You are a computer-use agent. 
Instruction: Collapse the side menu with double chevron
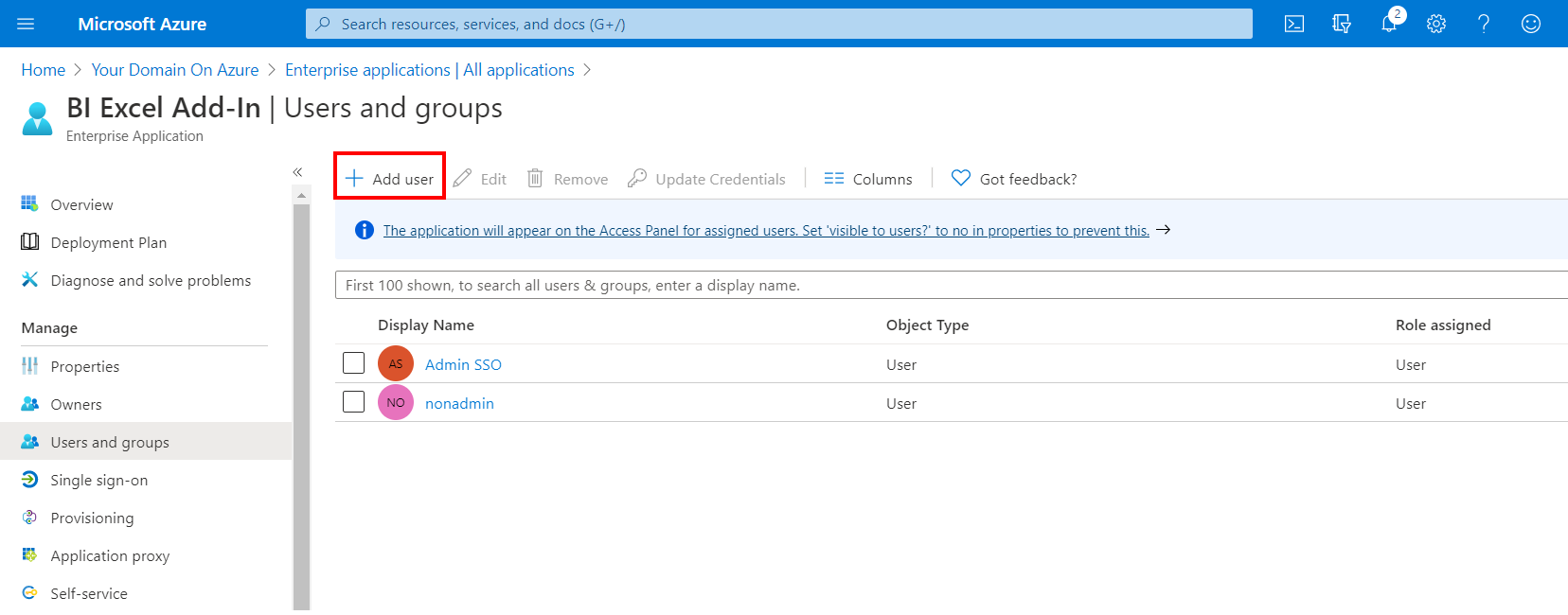tap(297, 171)
